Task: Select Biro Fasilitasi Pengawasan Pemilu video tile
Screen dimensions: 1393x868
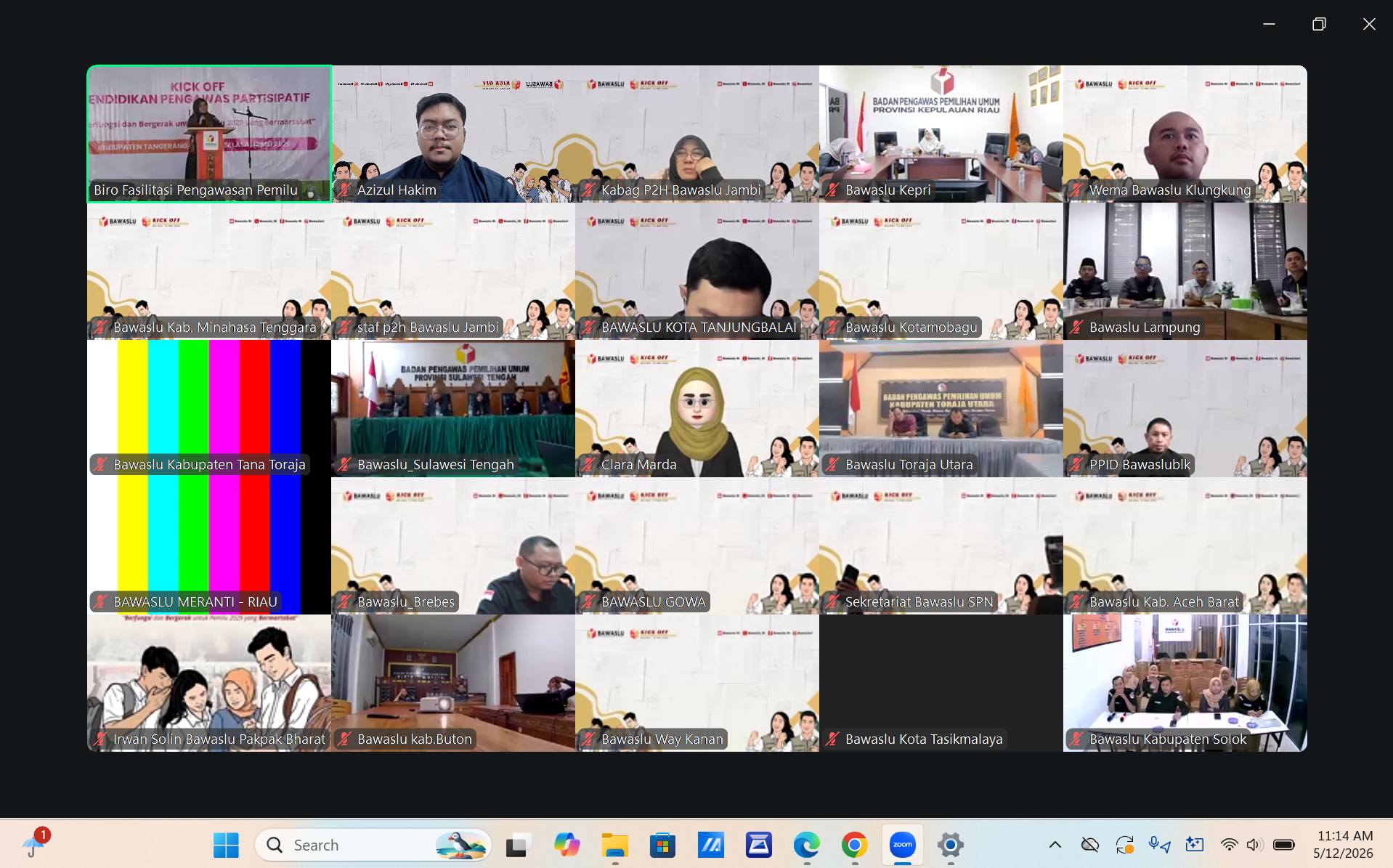Action: tap(209, 134)
